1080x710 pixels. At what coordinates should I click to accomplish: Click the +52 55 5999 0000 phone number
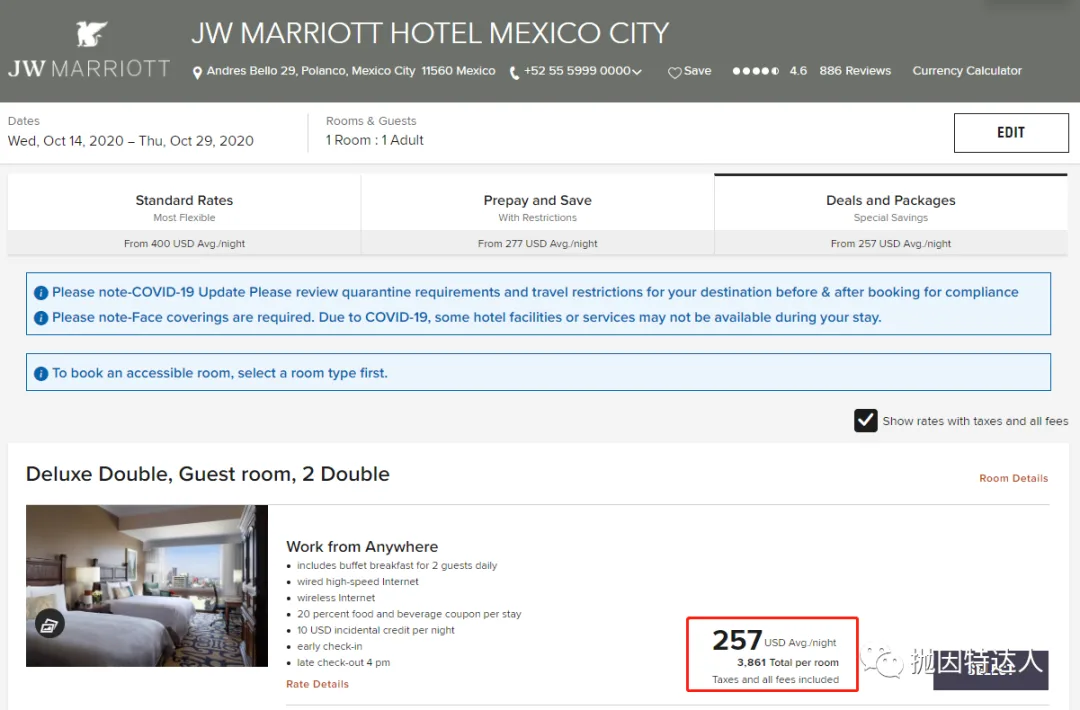coord(577,71)
